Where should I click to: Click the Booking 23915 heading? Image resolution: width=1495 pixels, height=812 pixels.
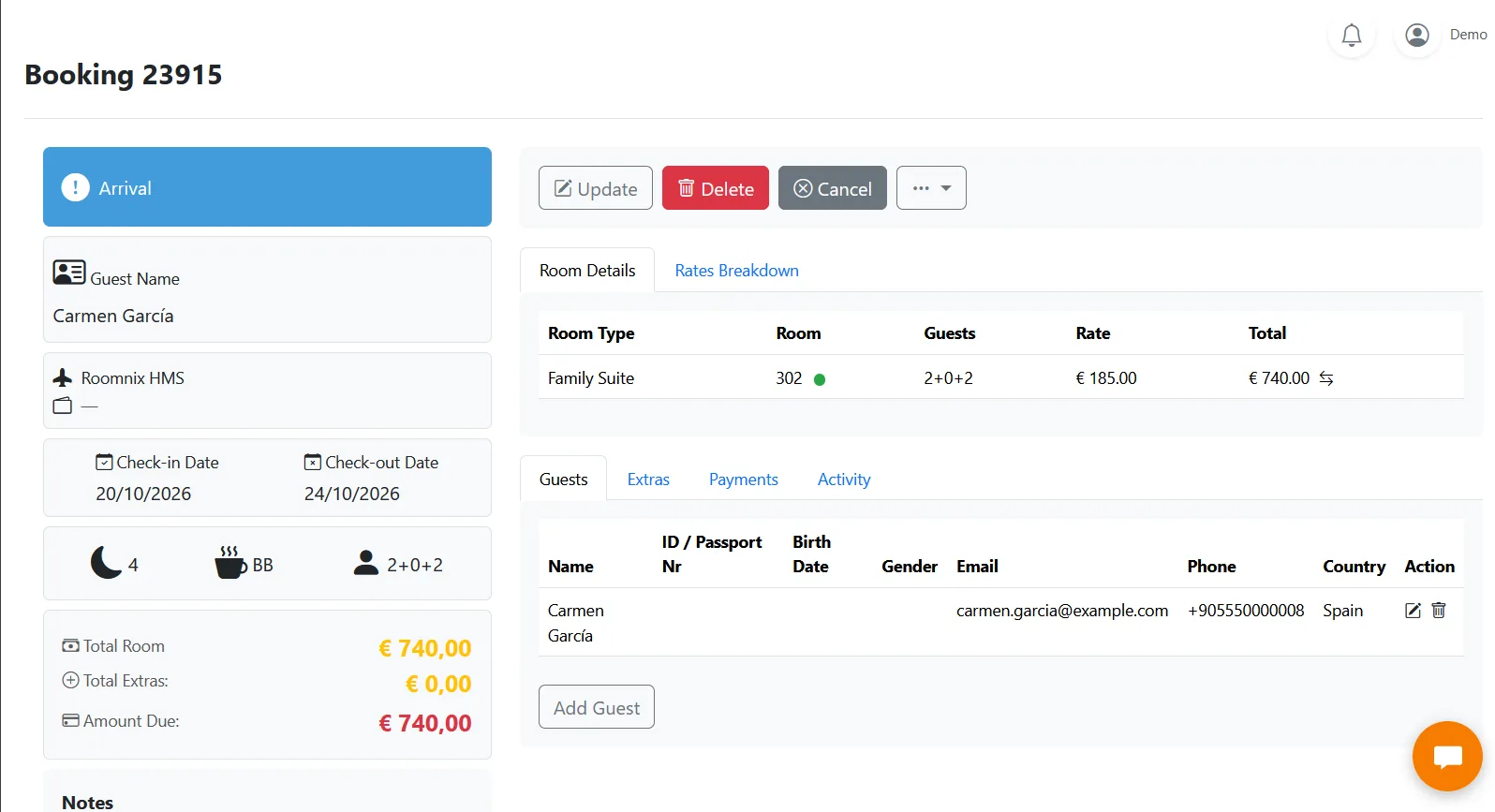click(124, 74)
